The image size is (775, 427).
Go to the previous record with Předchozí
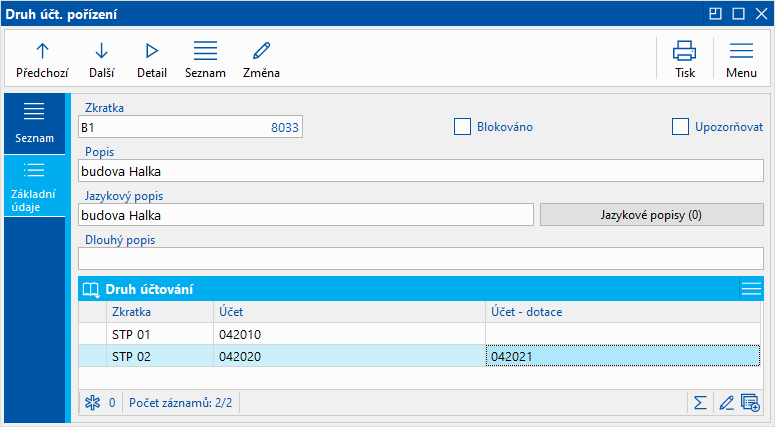[x=42, y=60]
